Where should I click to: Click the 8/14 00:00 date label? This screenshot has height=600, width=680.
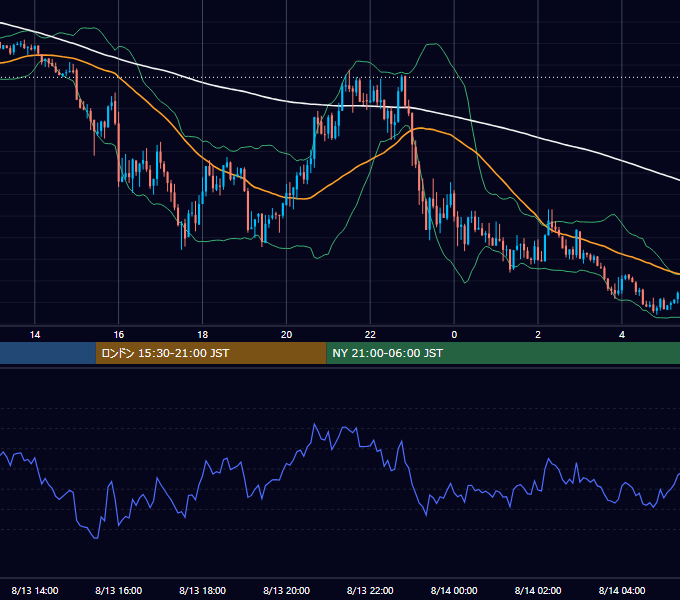[x=454, y=590]
